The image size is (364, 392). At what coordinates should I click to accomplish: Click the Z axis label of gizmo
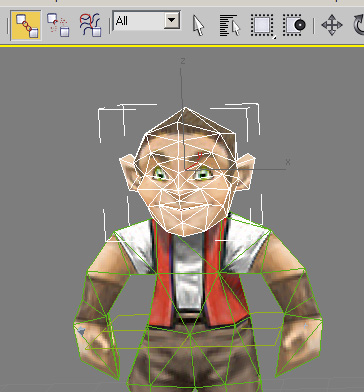[x=183, y=61]
